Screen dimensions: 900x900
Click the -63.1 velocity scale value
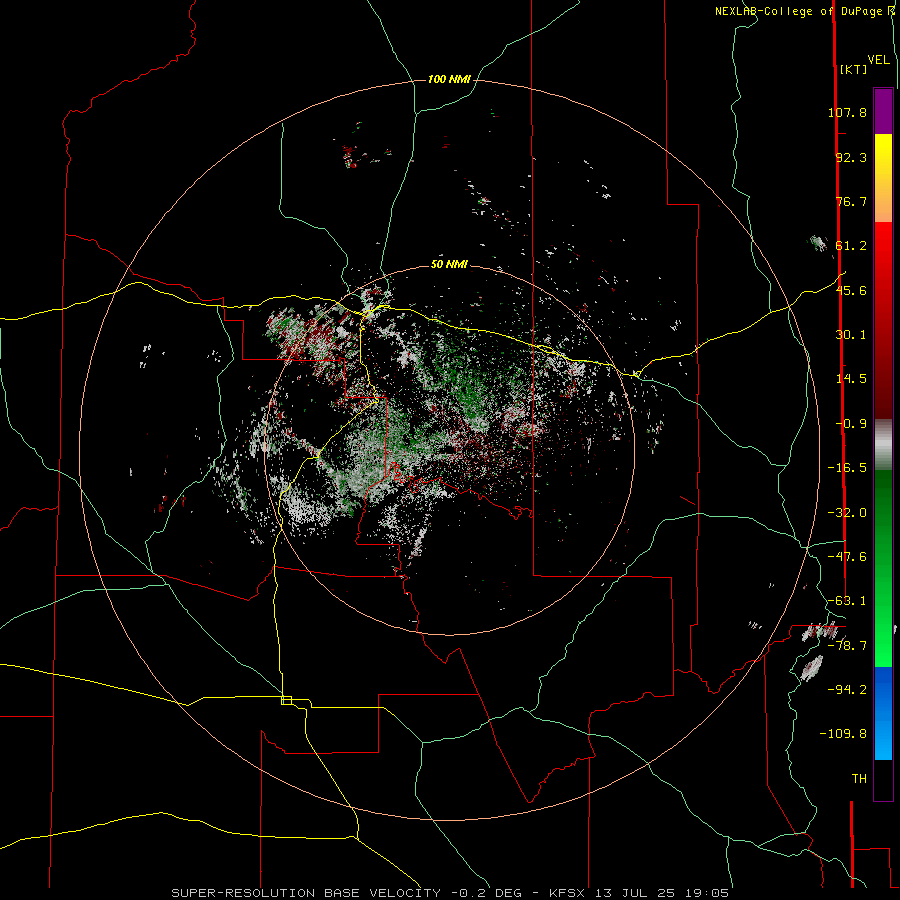[x=847, y=601]
